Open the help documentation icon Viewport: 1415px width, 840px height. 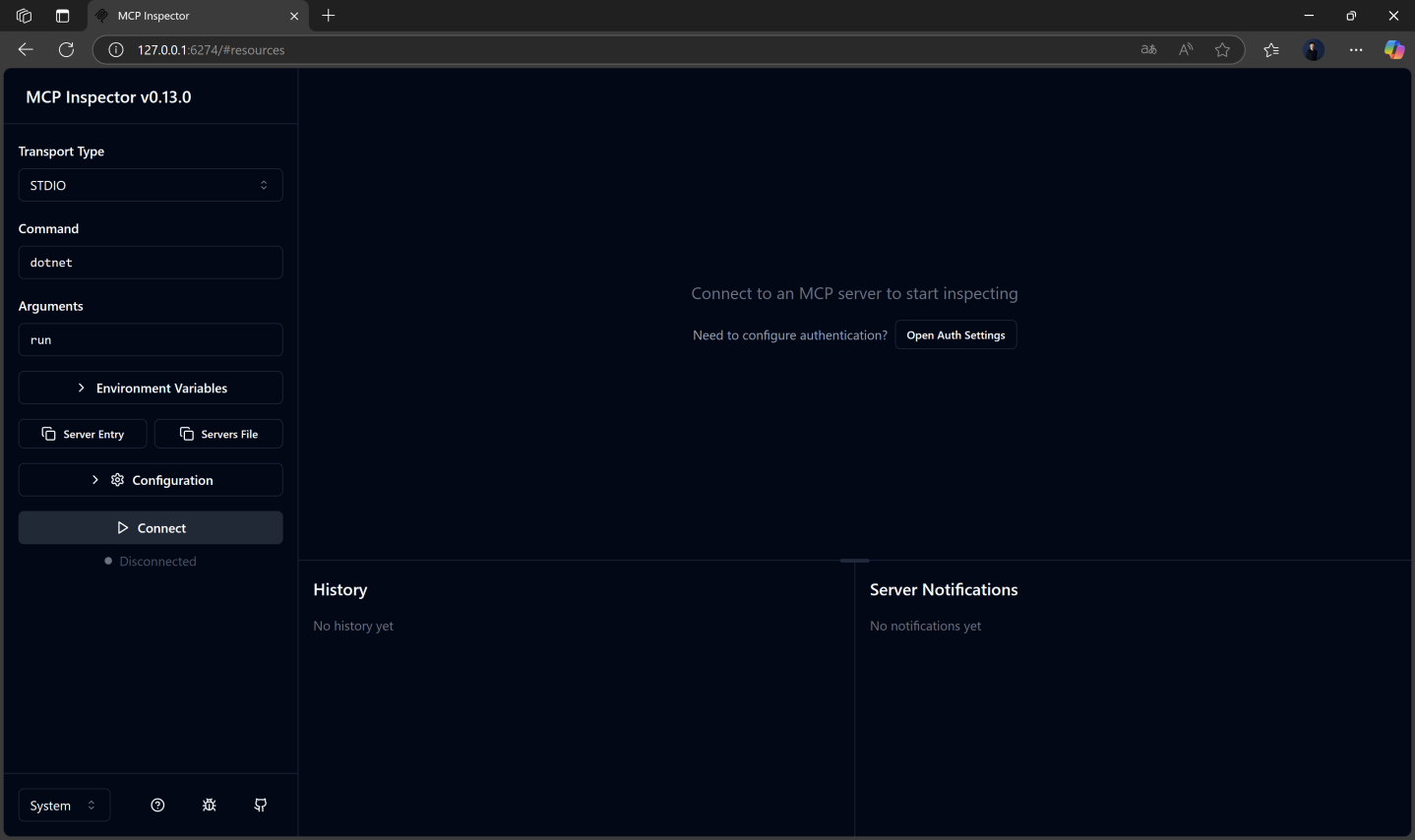(x=157, y=806)
